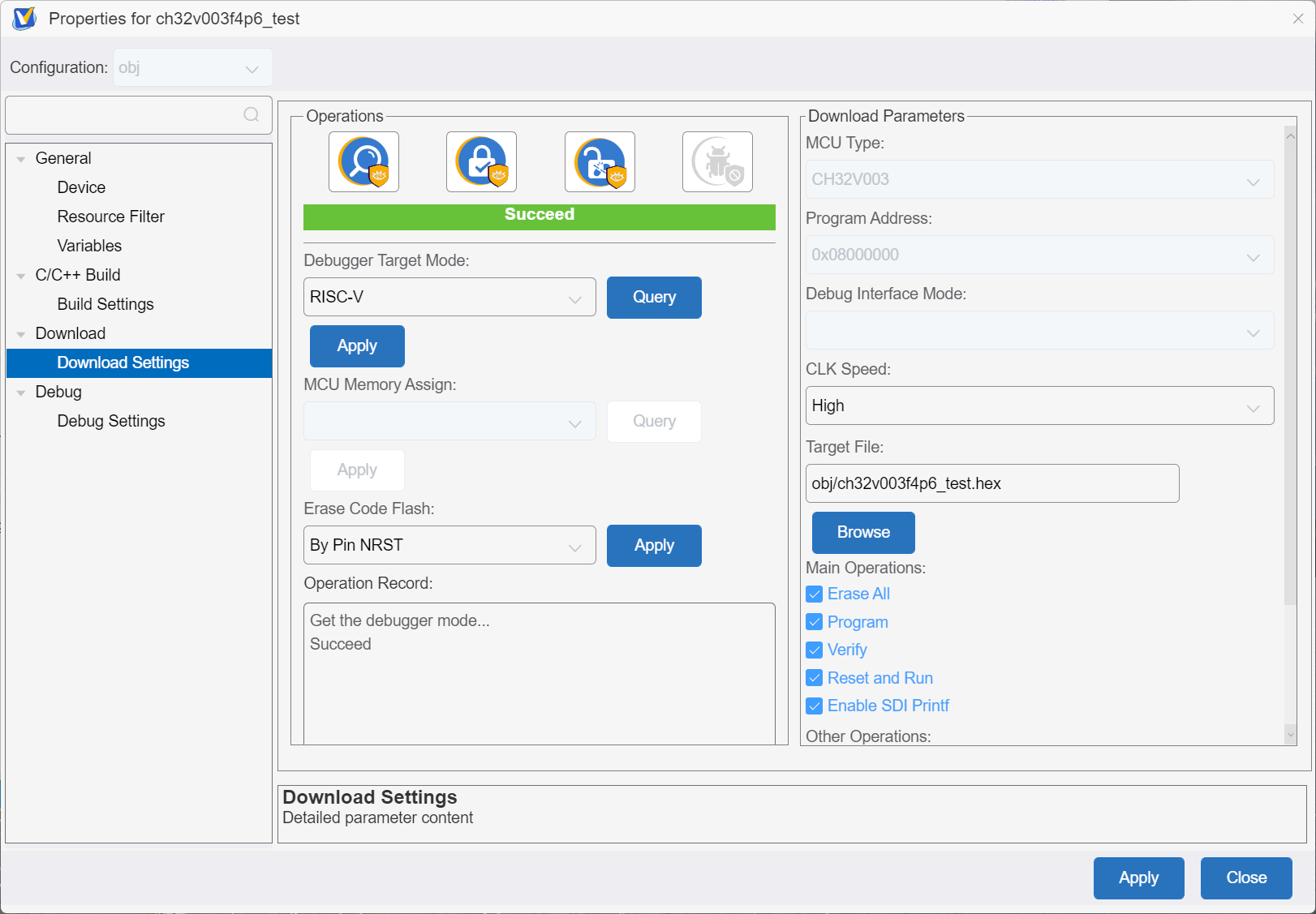Click Query next to Debugger Target Mode

[x=654, y=298]
